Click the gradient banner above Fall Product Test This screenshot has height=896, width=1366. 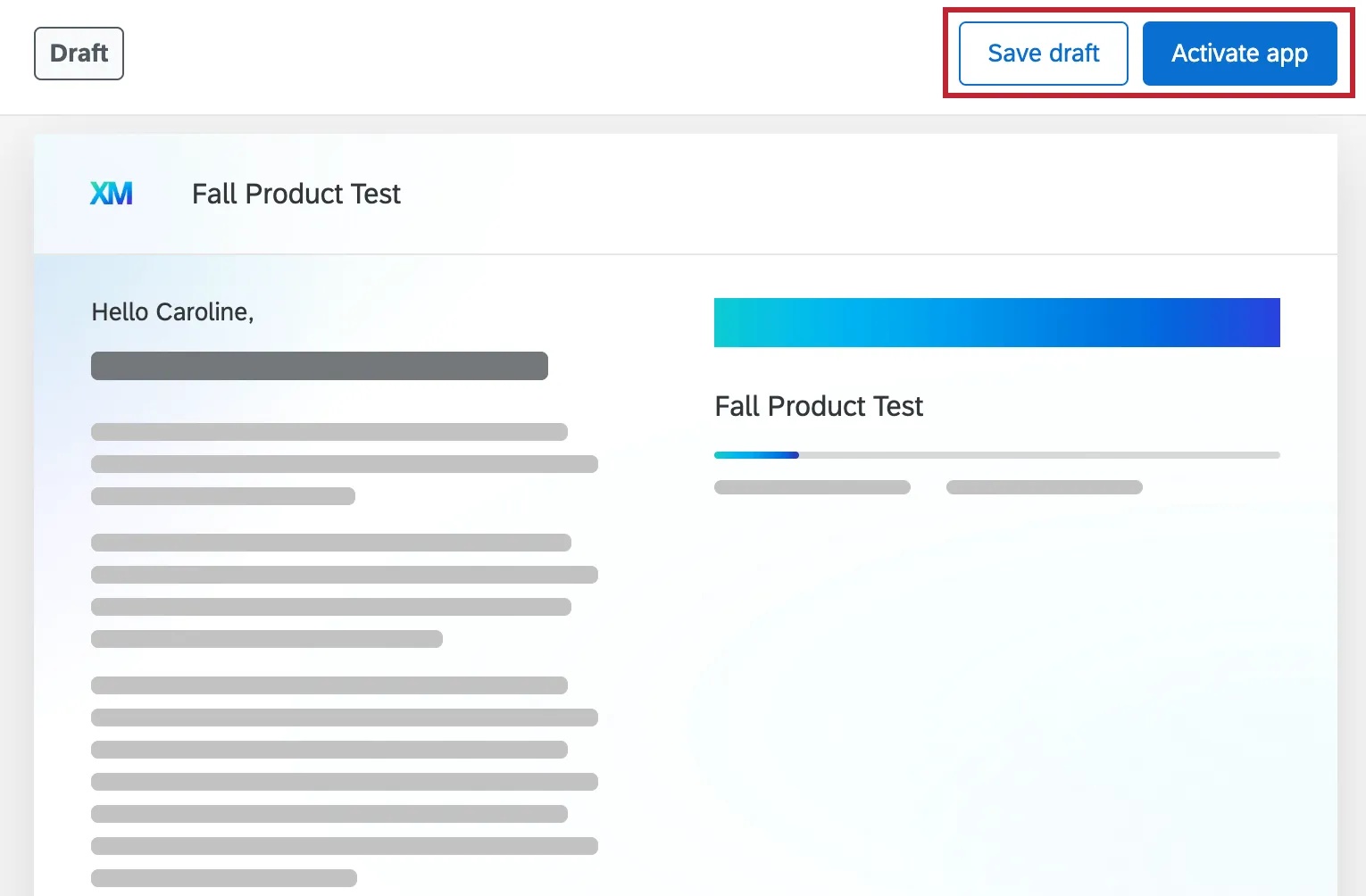996,322
